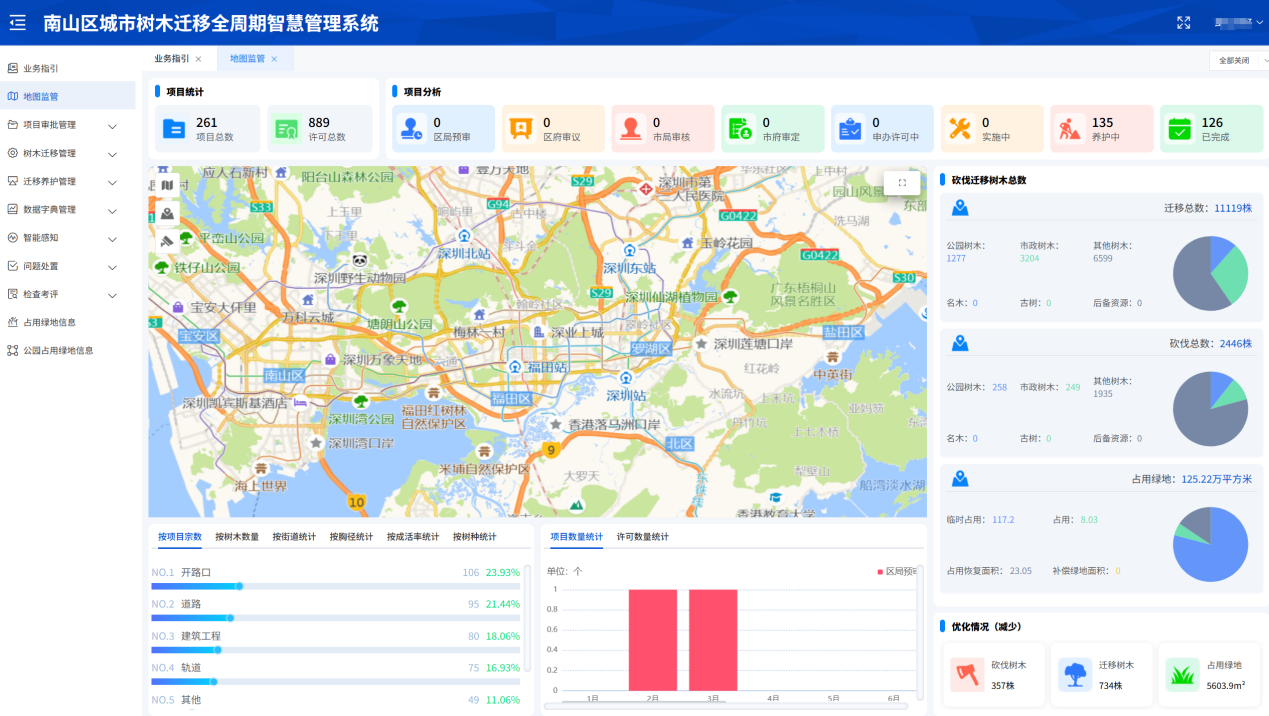Screen dimensions: 1269x716
Task: Click the map layer switch icon
Action: (x=166, y=186)
